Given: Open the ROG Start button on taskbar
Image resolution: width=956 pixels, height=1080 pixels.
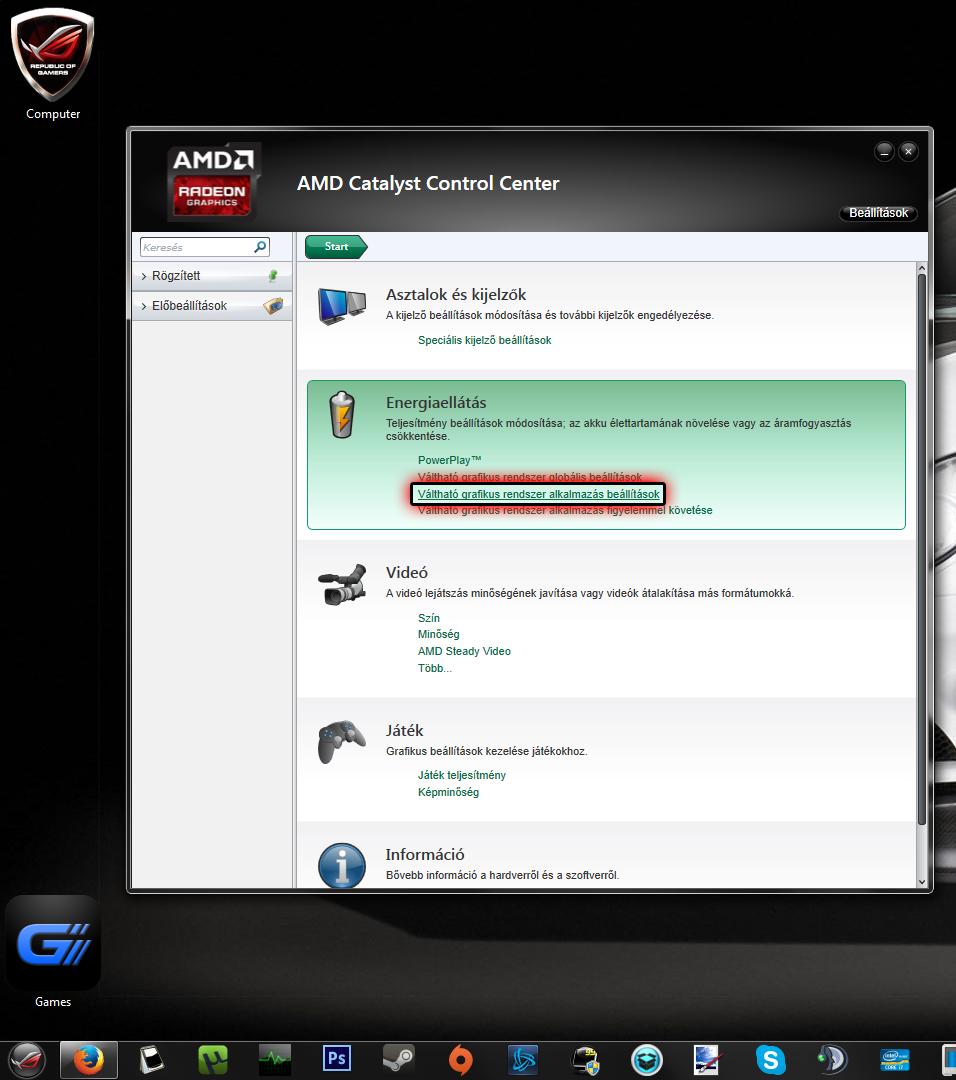Looking at the screenshot, I should [26, 1059].
